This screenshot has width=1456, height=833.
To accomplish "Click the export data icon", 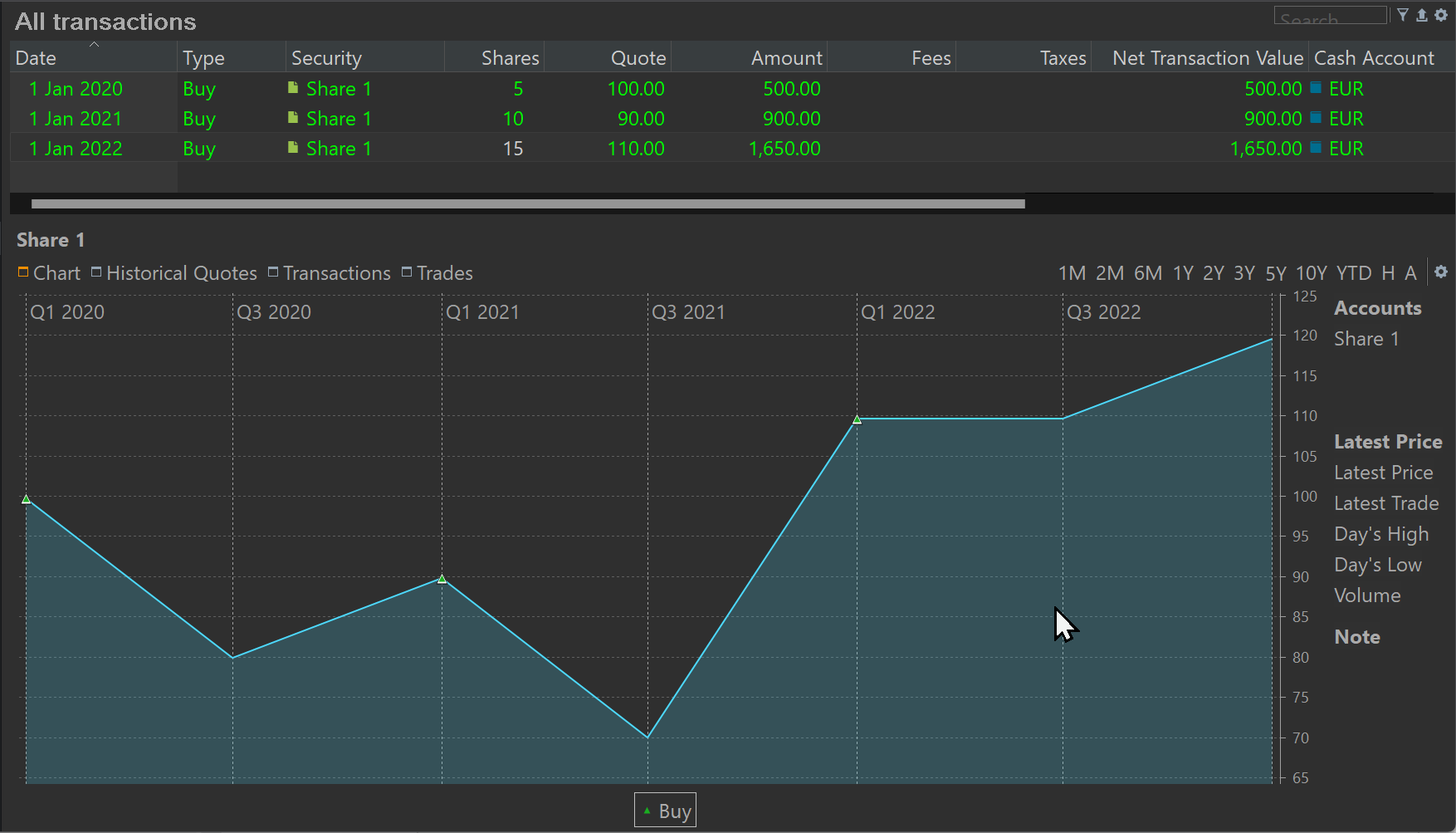I will pos(1422,15).
